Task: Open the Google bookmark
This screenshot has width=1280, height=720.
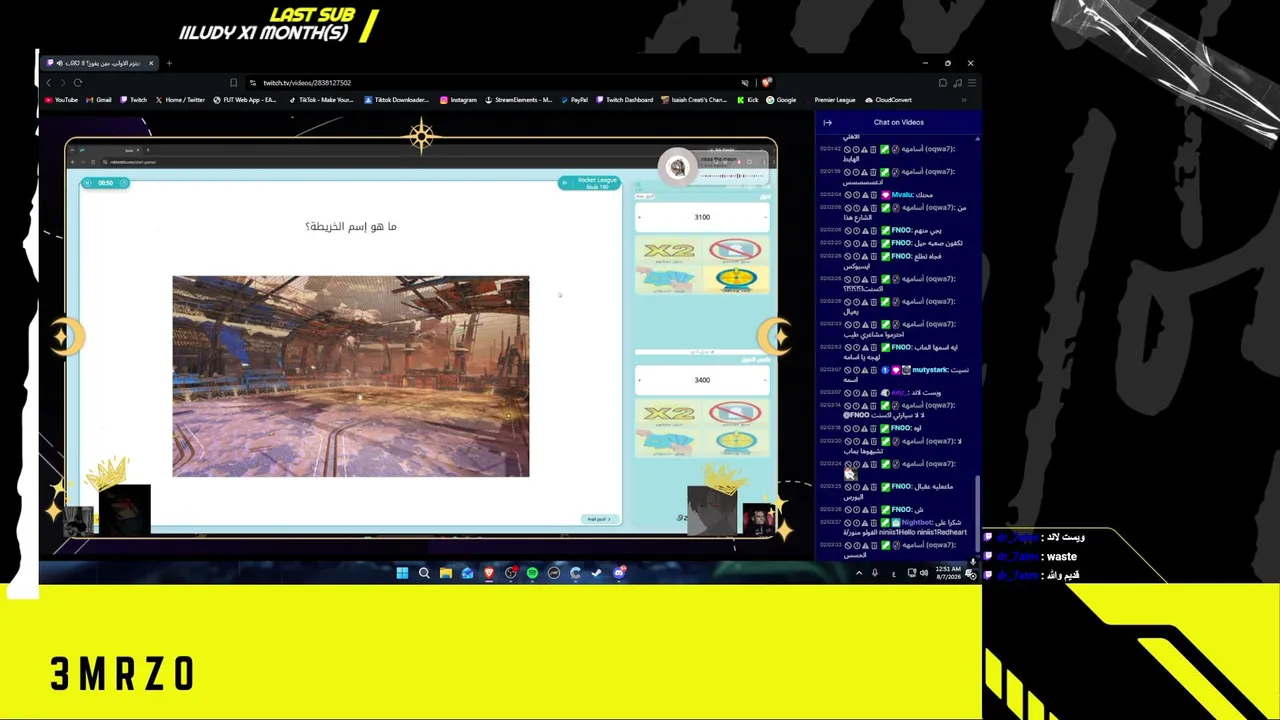Action: [x=782, y=100]
